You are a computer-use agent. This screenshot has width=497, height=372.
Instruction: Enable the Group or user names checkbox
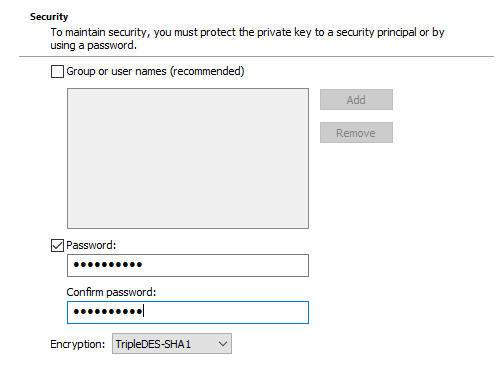[57, 71]
